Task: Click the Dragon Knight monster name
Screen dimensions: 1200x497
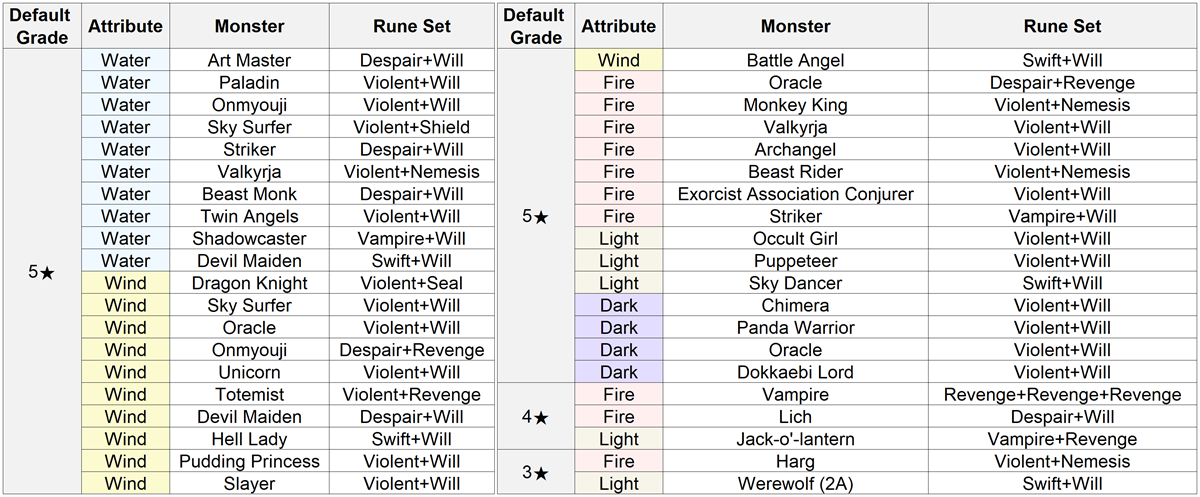Action: point(249,283)
